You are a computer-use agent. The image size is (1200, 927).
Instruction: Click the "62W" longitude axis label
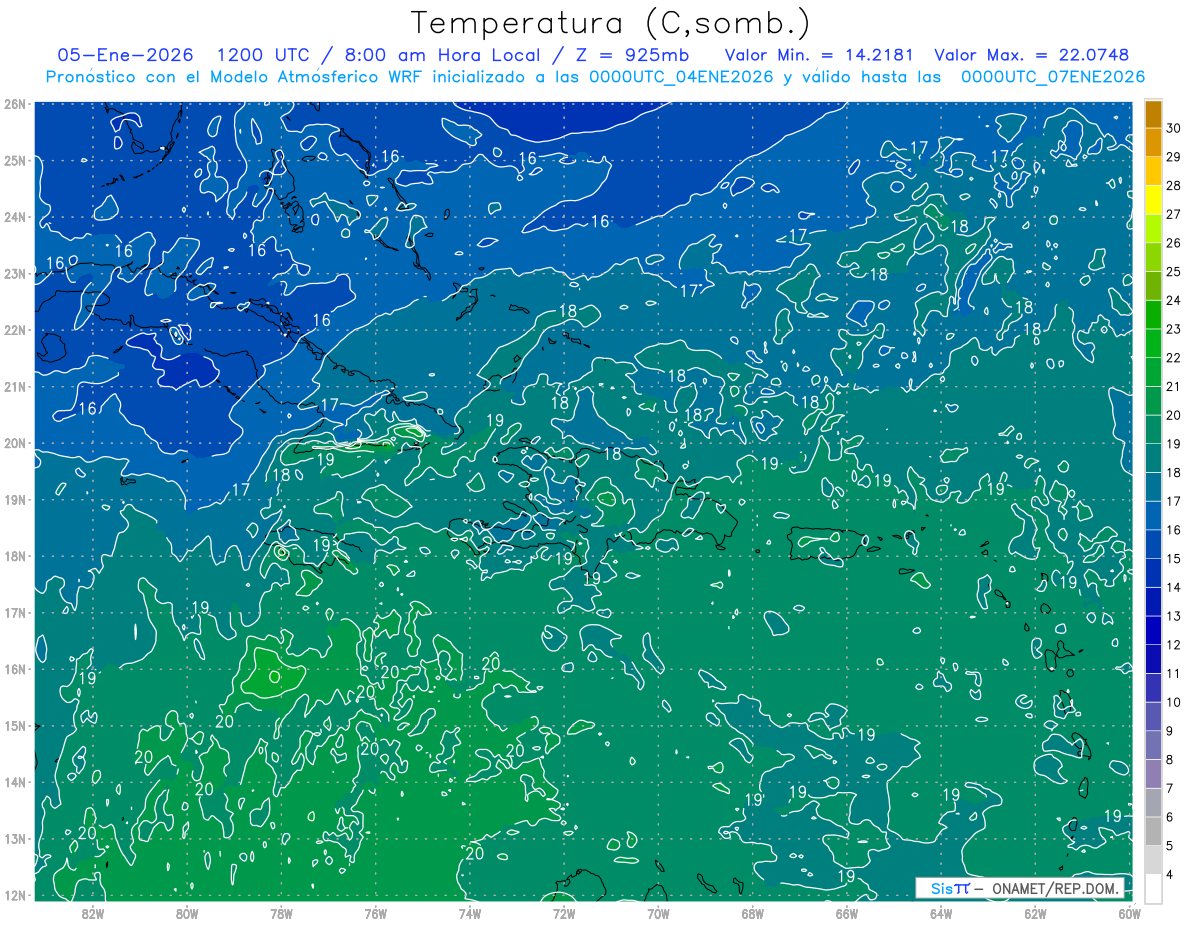click(x=1036, y=913)
